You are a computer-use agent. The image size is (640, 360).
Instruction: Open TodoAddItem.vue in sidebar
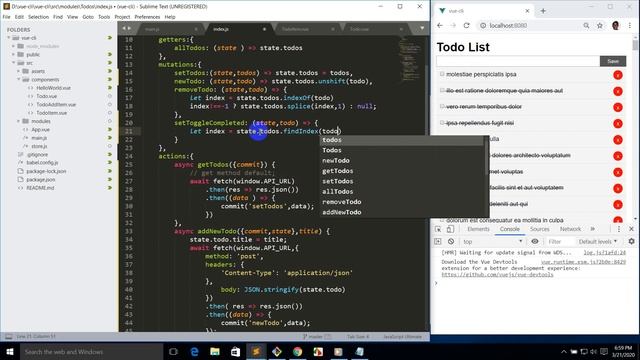pyautogui.click(x=56, y=104)
